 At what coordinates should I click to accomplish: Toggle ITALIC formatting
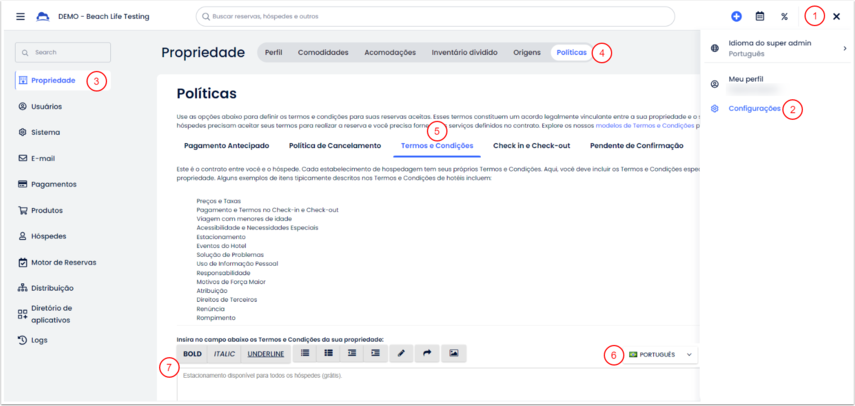(x=224, y=354)
